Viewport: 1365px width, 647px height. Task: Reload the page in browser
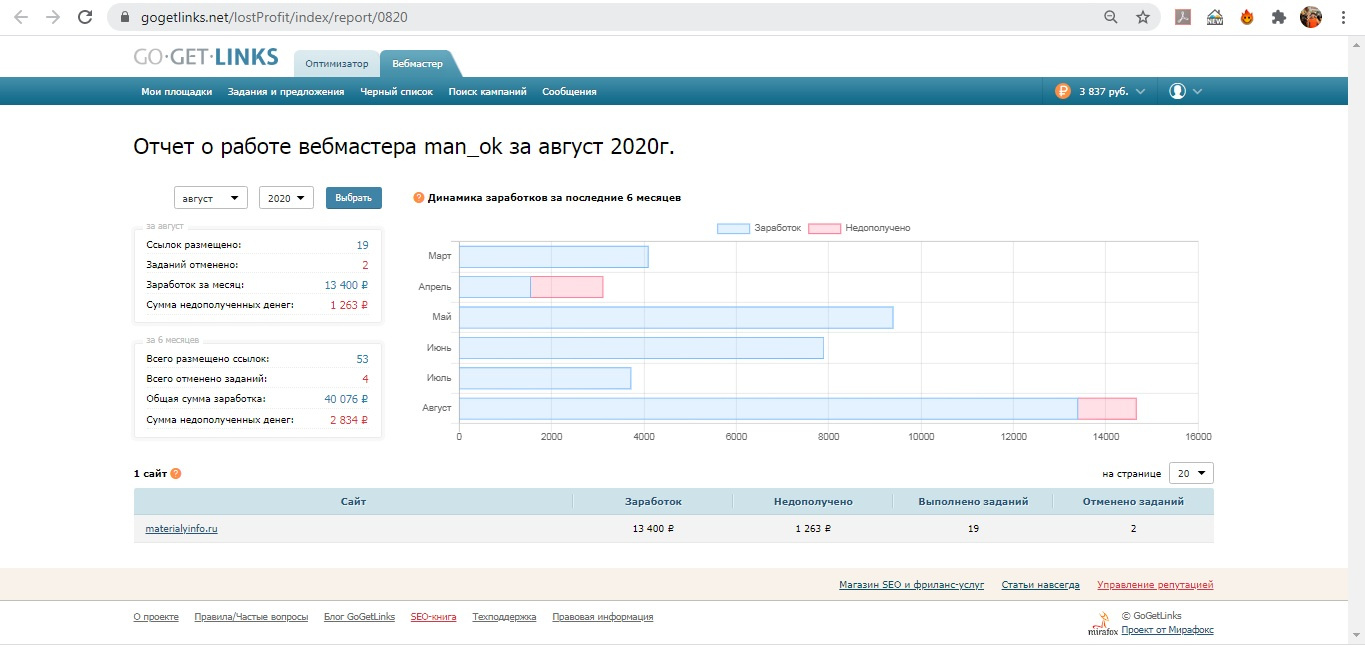(86, 17)
